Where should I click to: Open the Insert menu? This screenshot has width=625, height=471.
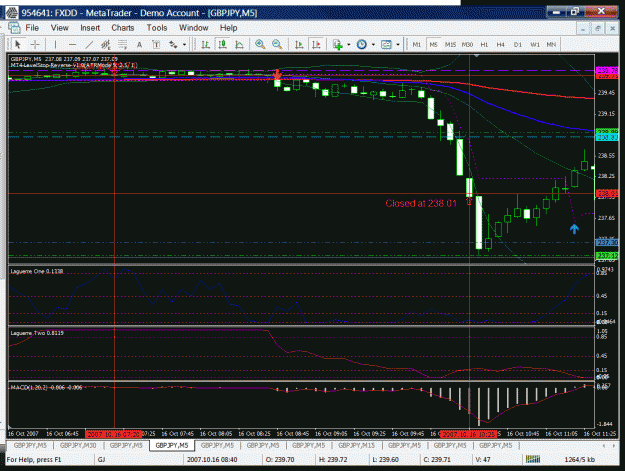click(90, 28)
